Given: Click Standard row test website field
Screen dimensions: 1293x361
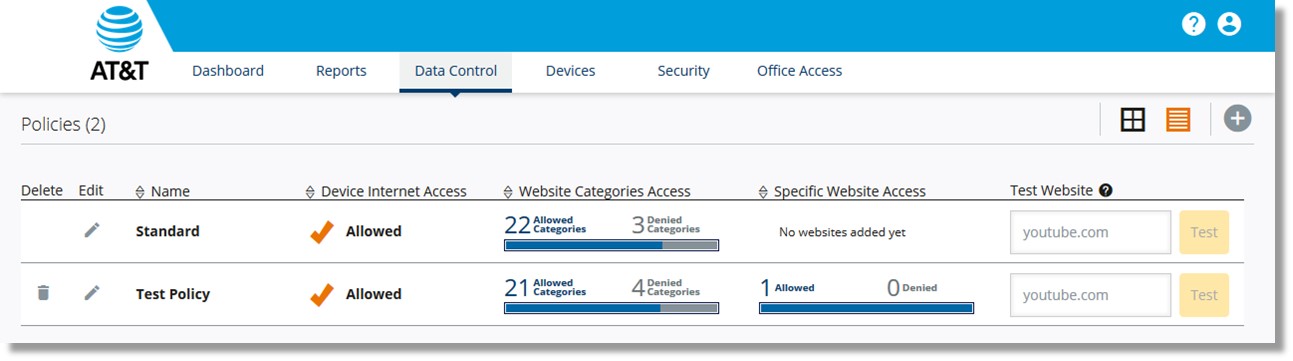Looking at the screenshot, I should [x=1090, y=232].
